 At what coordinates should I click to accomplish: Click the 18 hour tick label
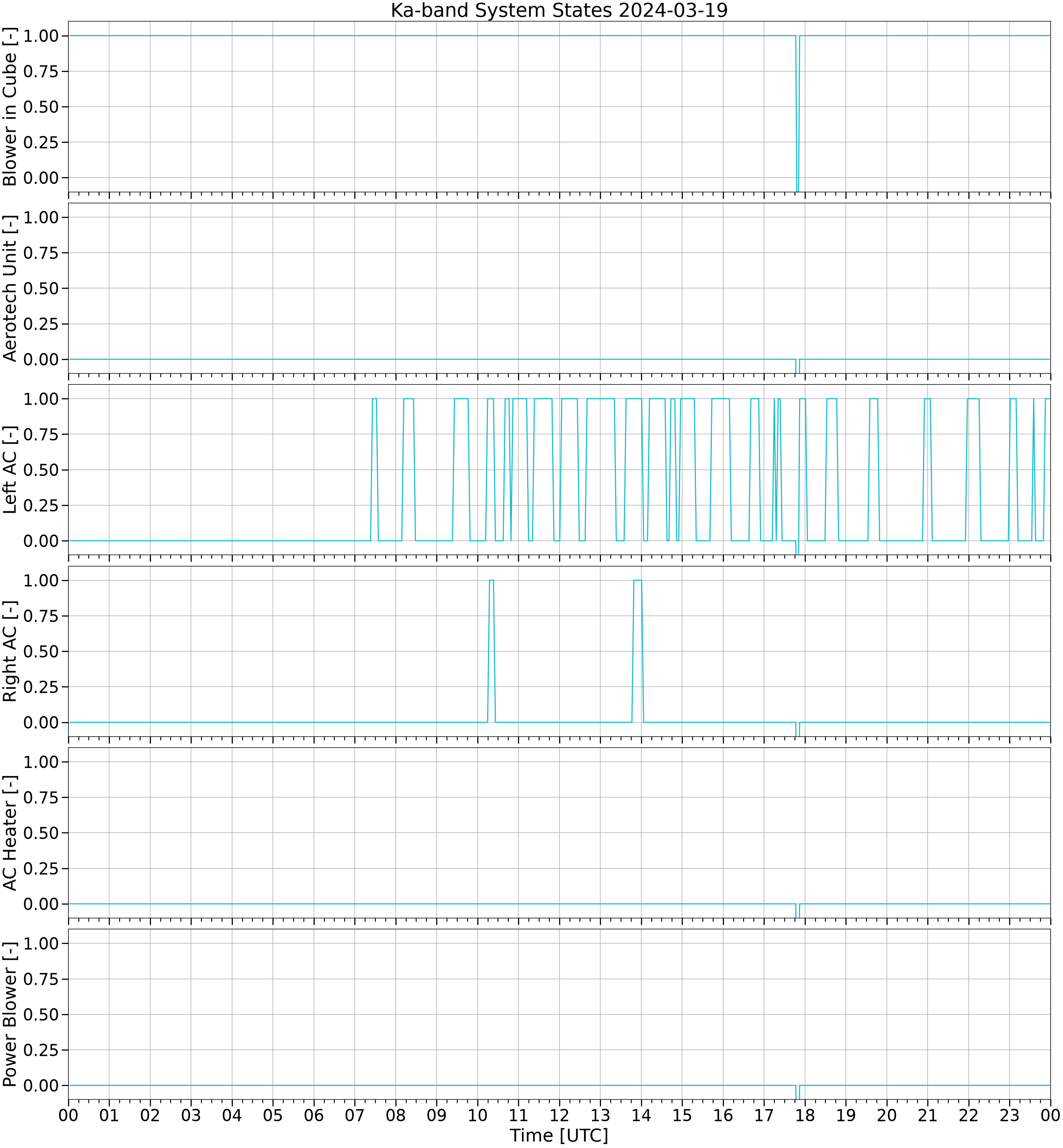coord(805,1115)
